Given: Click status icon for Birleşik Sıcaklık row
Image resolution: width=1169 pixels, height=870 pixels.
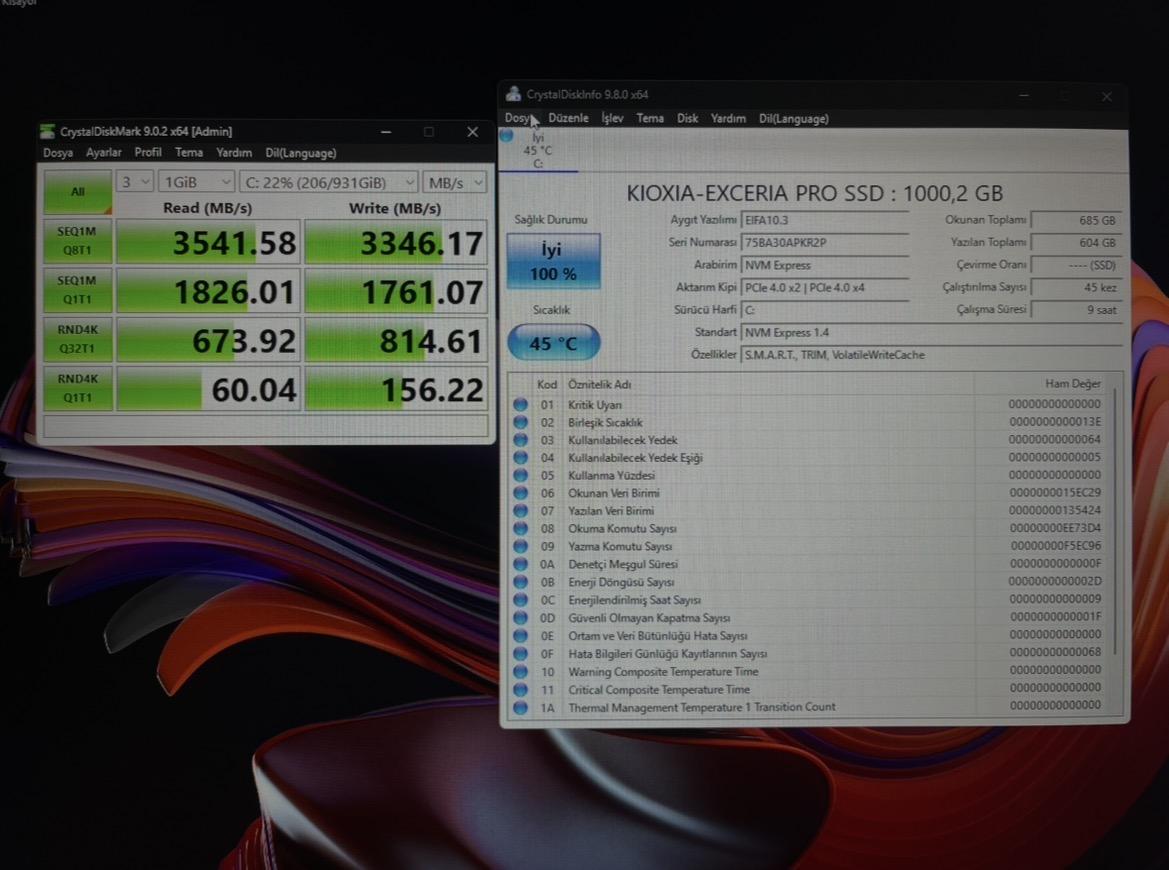Looking at the screenshot, I should (520, 423).
